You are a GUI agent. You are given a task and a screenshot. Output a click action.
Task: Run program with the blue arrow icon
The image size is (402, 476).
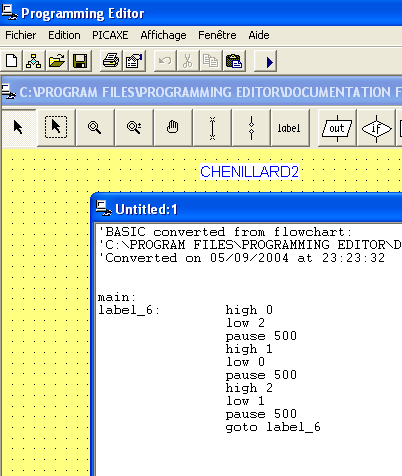[x=266, y=62]
